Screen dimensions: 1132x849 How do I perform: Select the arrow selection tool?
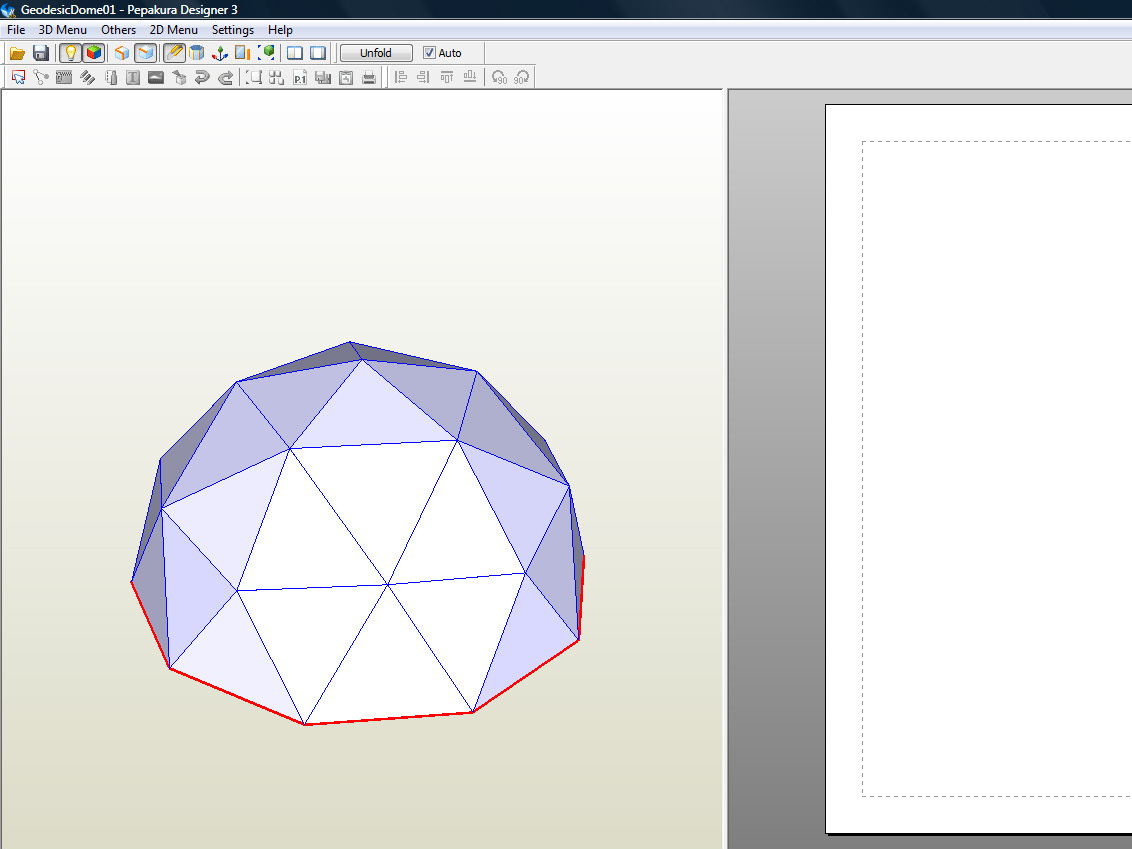point(18,77)
